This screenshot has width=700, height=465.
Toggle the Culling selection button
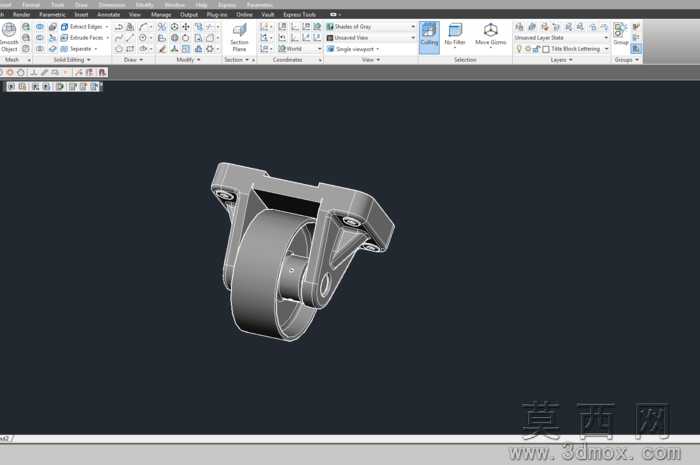coord(429,37)
